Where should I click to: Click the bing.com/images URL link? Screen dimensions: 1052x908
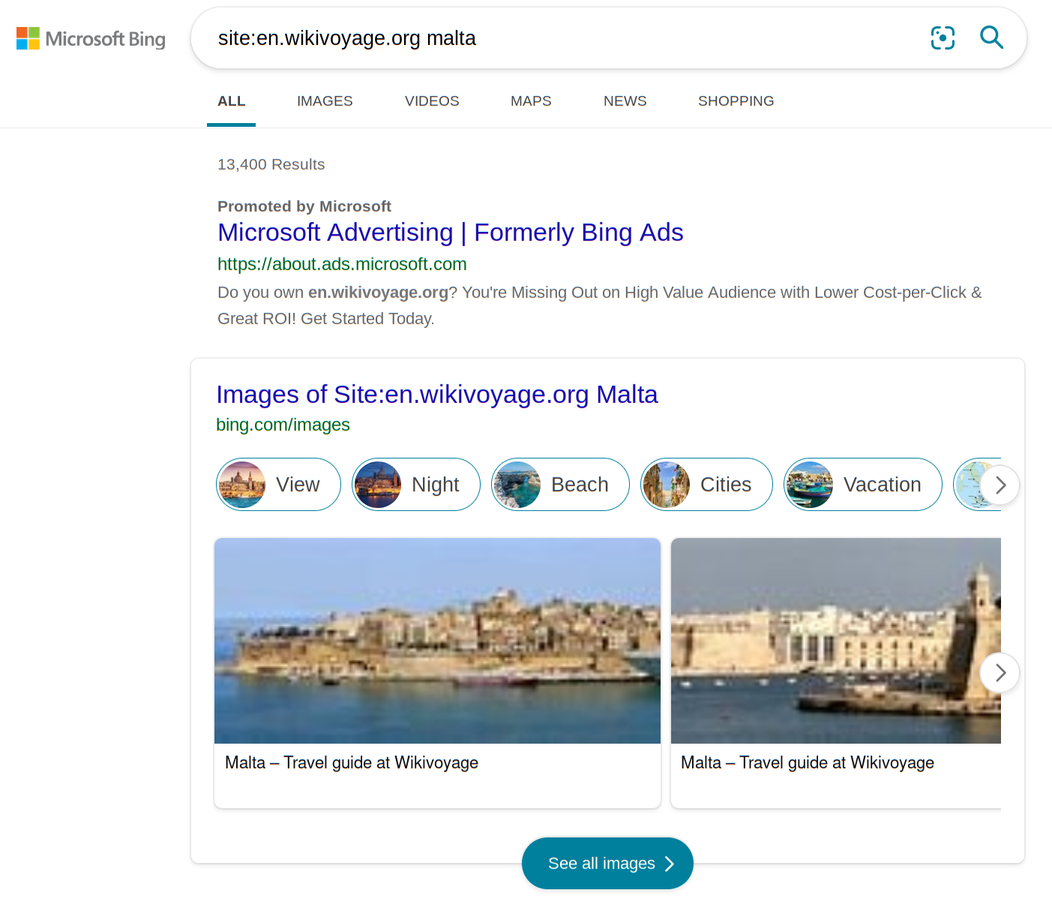(x=282, y=425)
